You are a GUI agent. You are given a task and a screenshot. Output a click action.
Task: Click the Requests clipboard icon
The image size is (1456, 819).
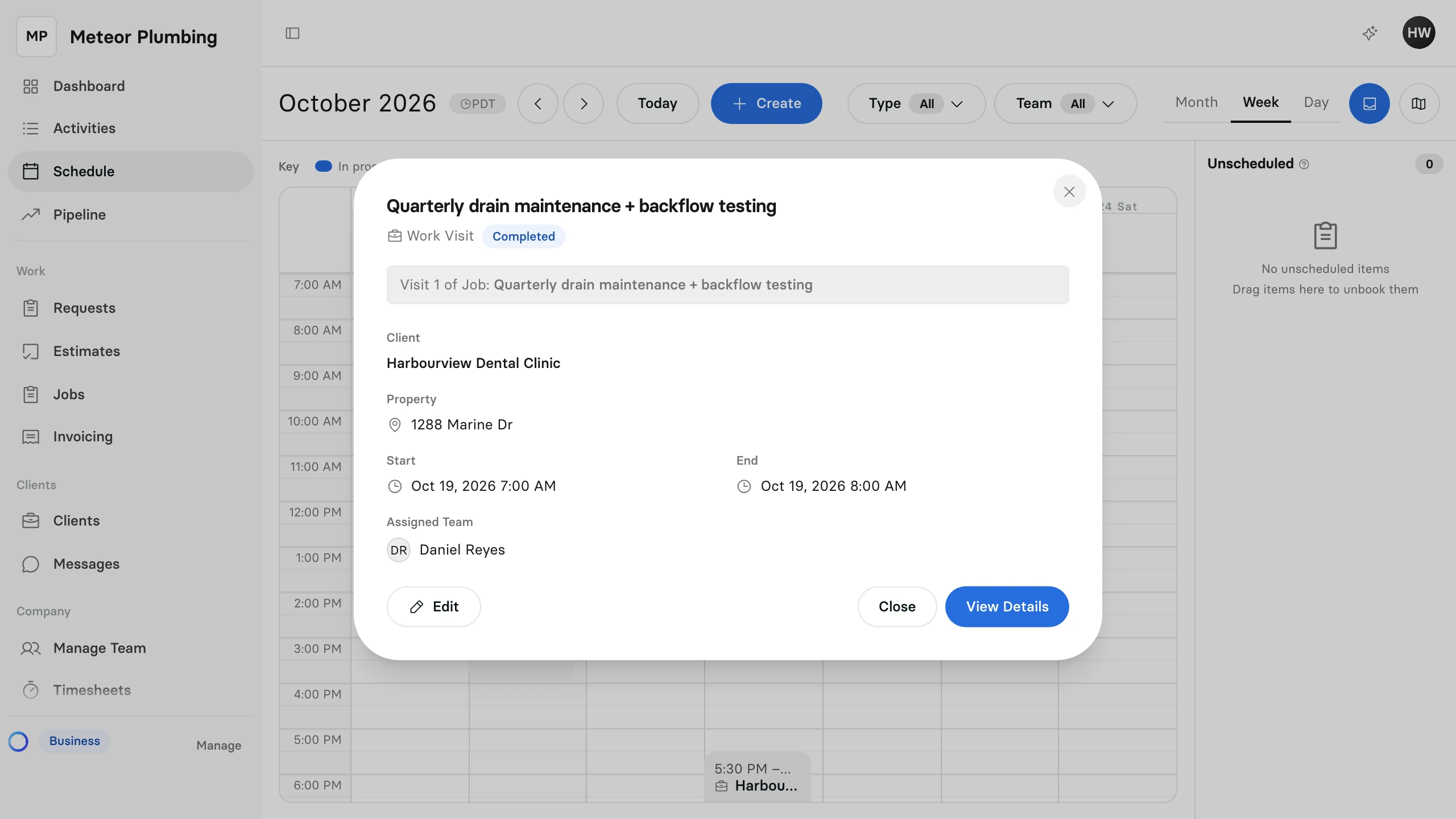tap(31, 308)
